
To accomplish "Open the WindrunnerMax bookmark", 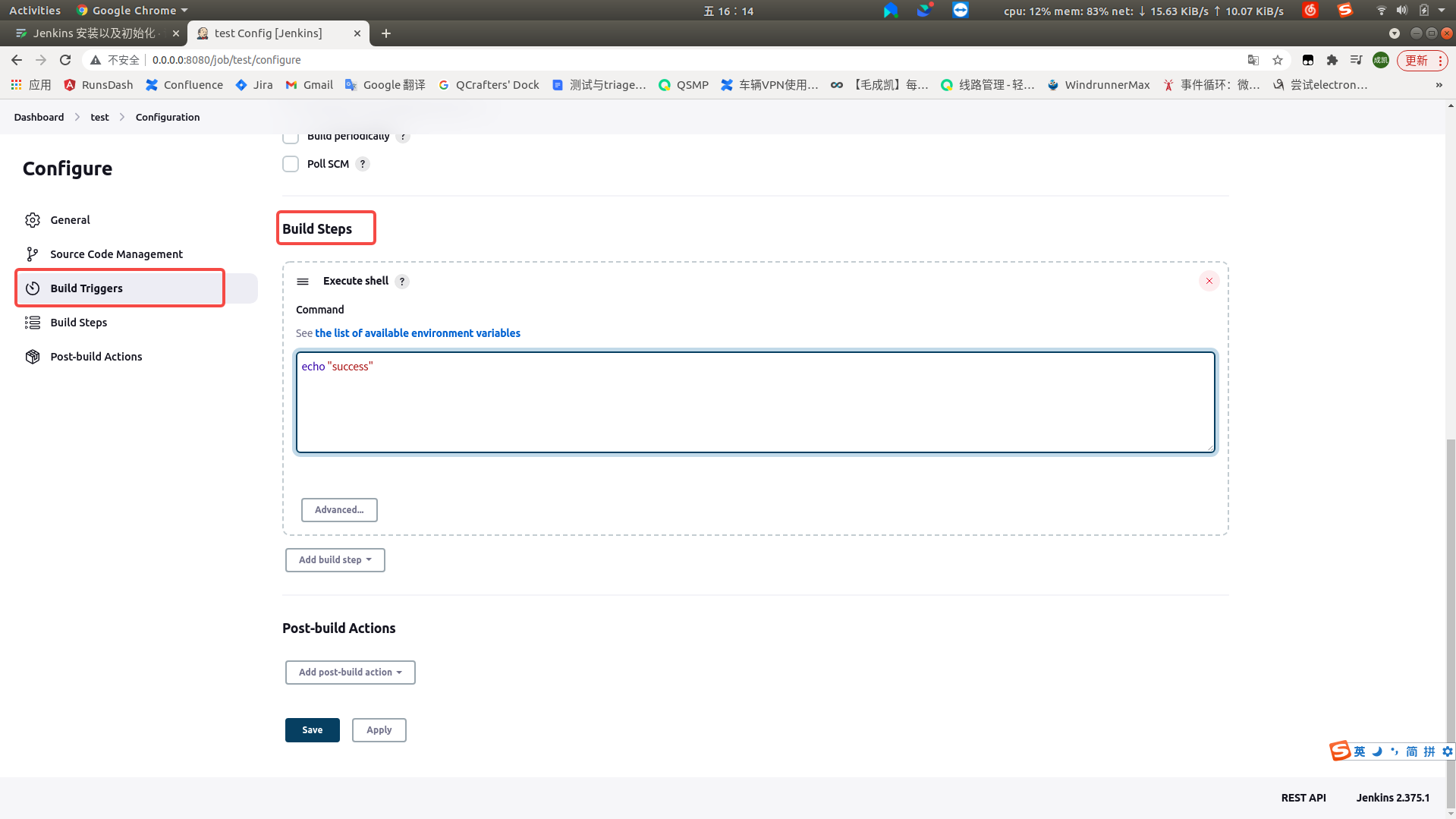I will click(1099, 85).
